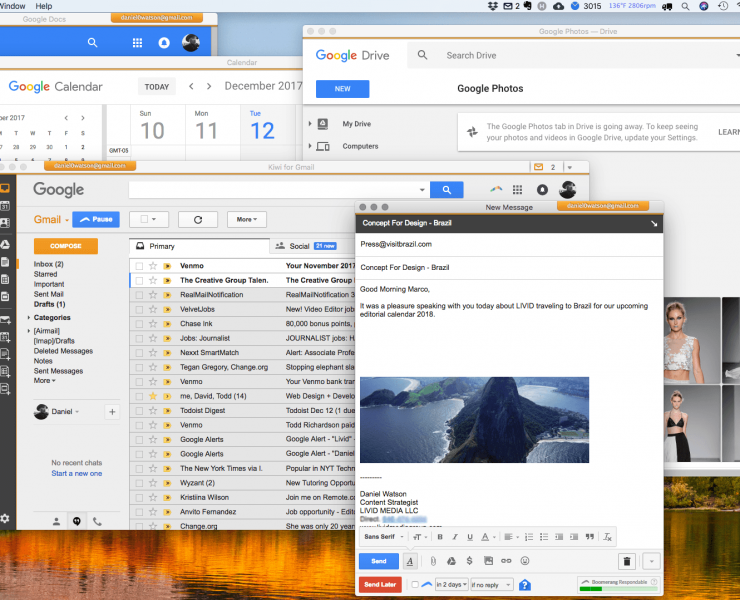Screen dimensions: 740x600
Task: Insert files using the Google Drive icon
Action: [x=452, y=561]
